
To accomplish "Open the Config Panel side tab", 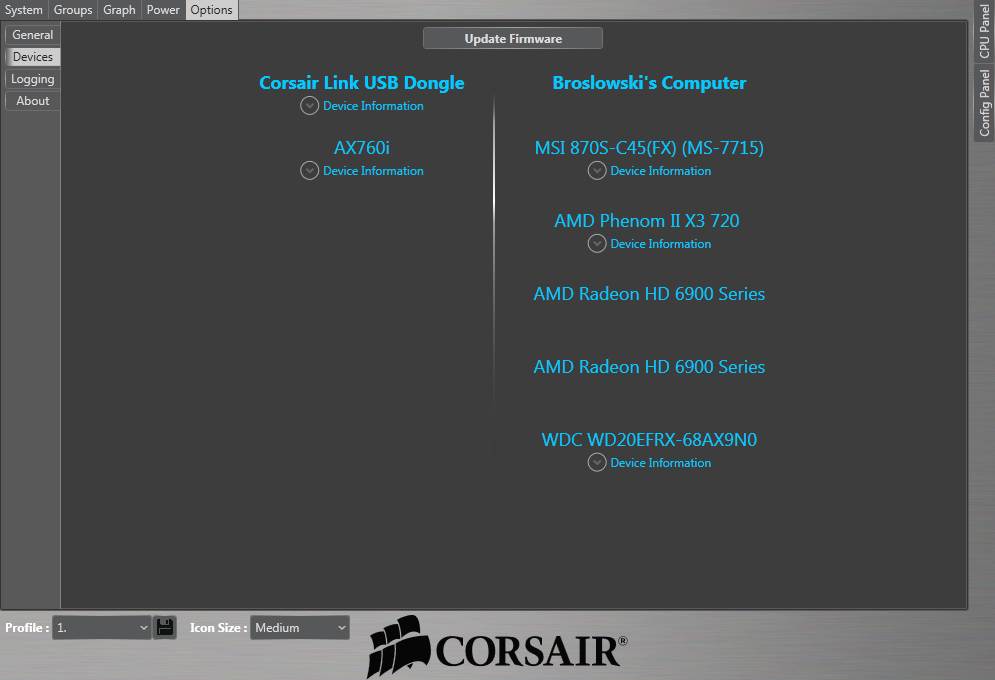I will (984, 103).
